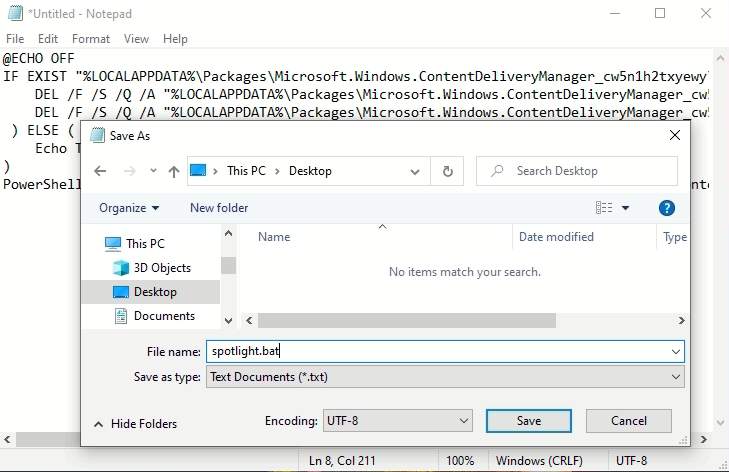Click the Save As dialog notepad icon
729x472 pixels.
[97, 135]
